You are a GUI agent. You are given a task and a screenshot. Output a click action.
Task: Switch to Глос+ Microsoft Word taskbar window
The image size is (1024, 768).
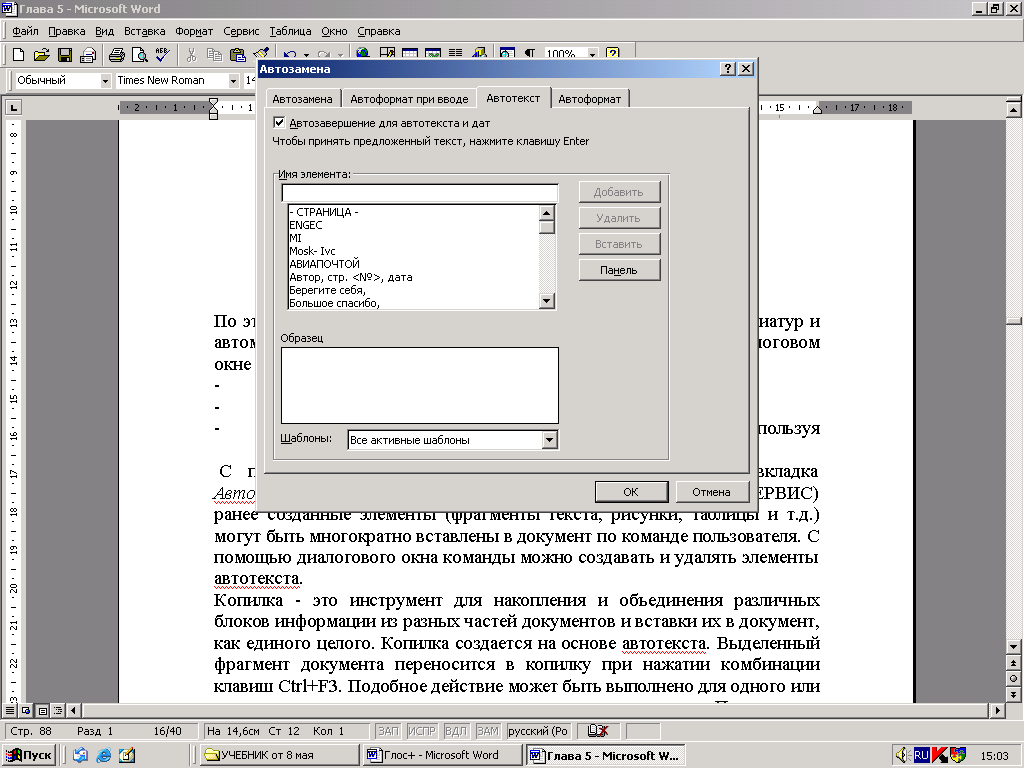tap(441, 755)
